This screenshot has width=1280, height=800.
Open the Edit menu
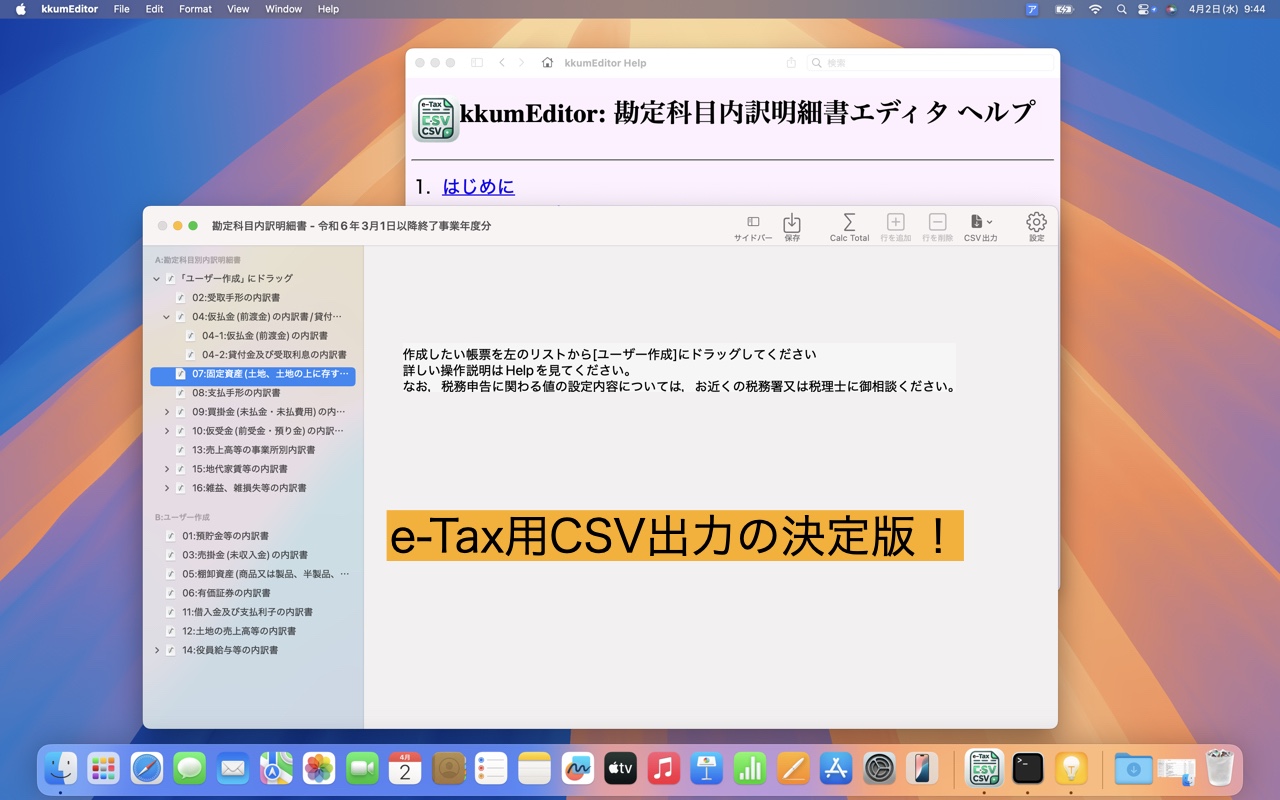click(154, 9)
